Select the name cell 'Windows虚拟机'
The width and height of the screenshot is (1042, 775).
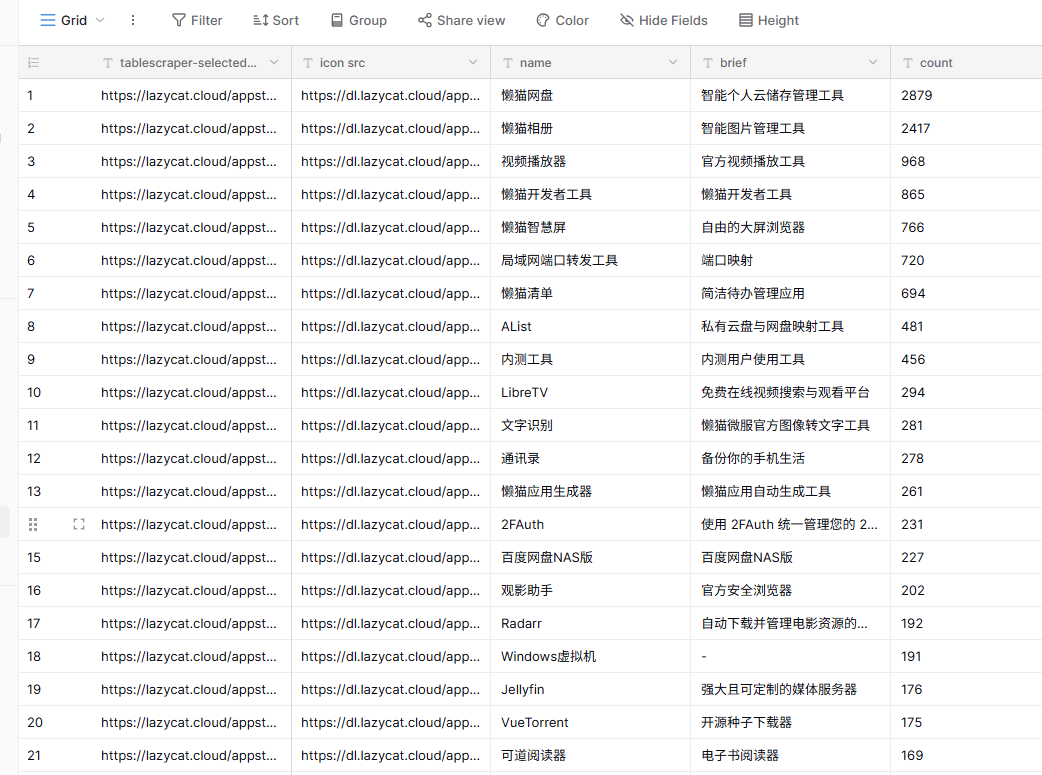591,657
